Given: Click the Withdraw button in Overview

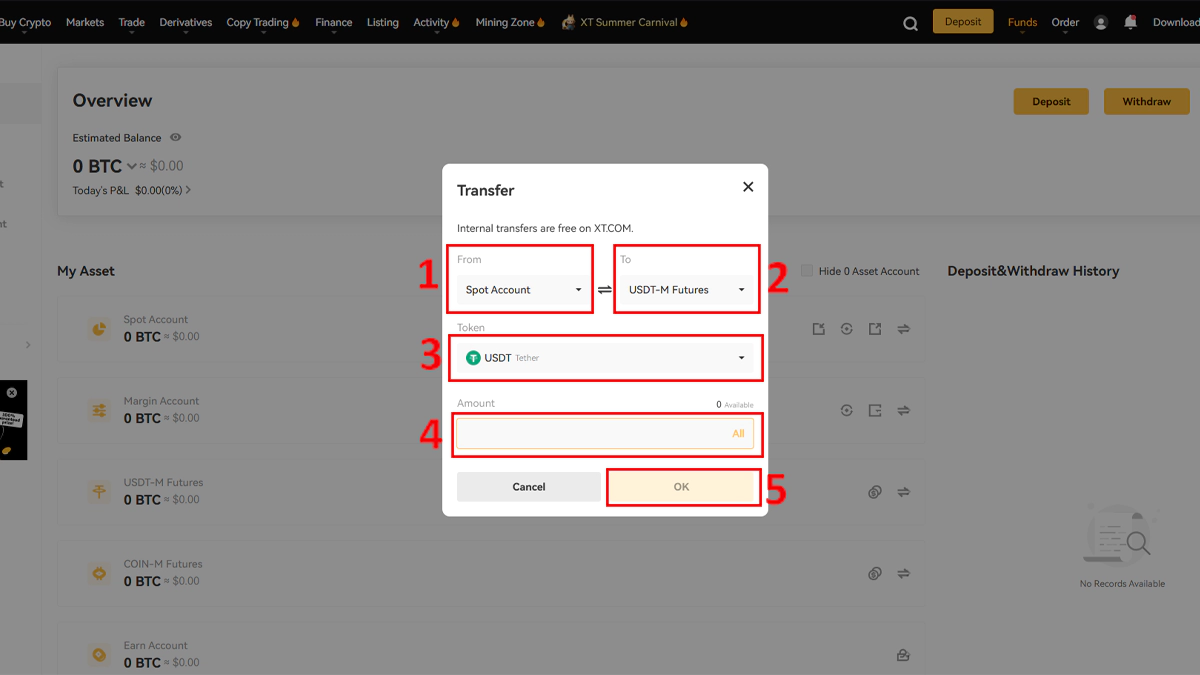Looking at the screenshot, I should click(x=1147, y=101).
